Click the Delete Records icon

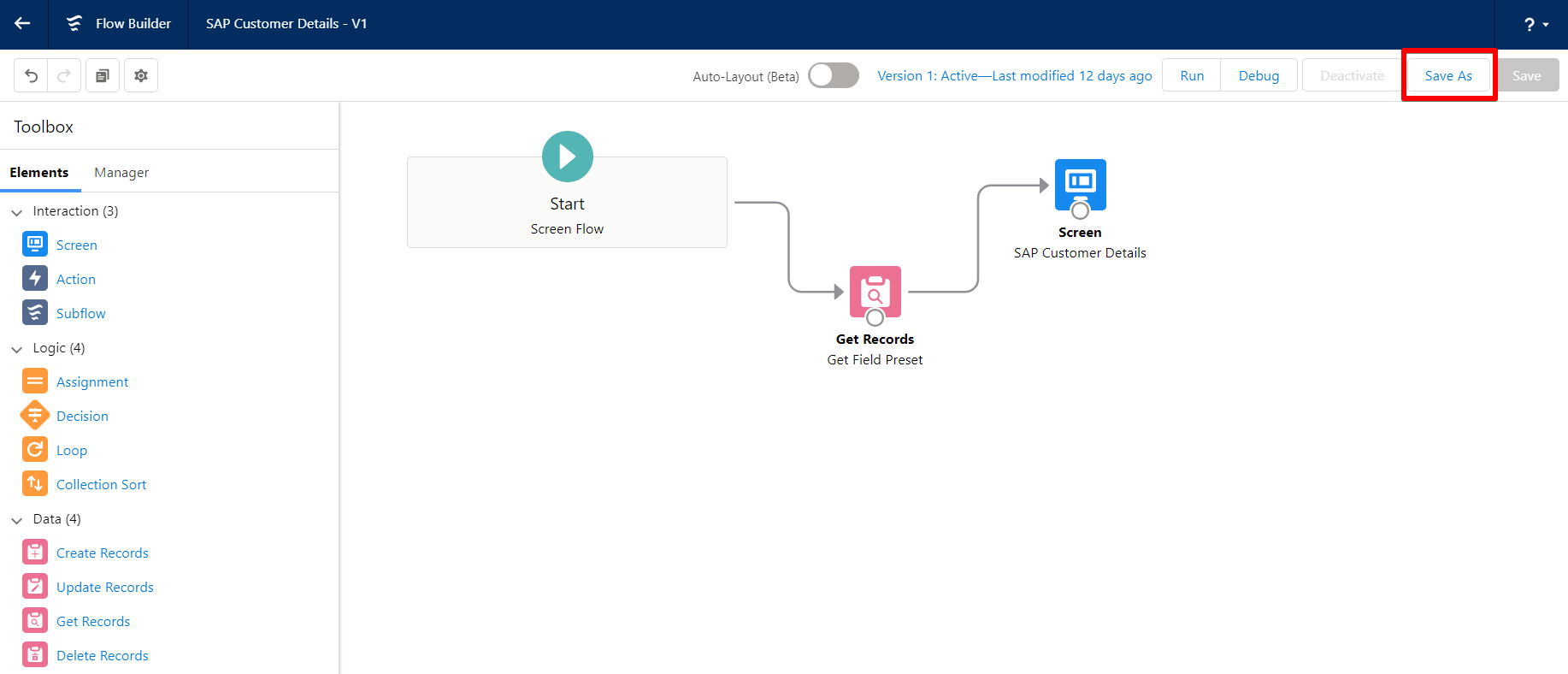point(35,654)
